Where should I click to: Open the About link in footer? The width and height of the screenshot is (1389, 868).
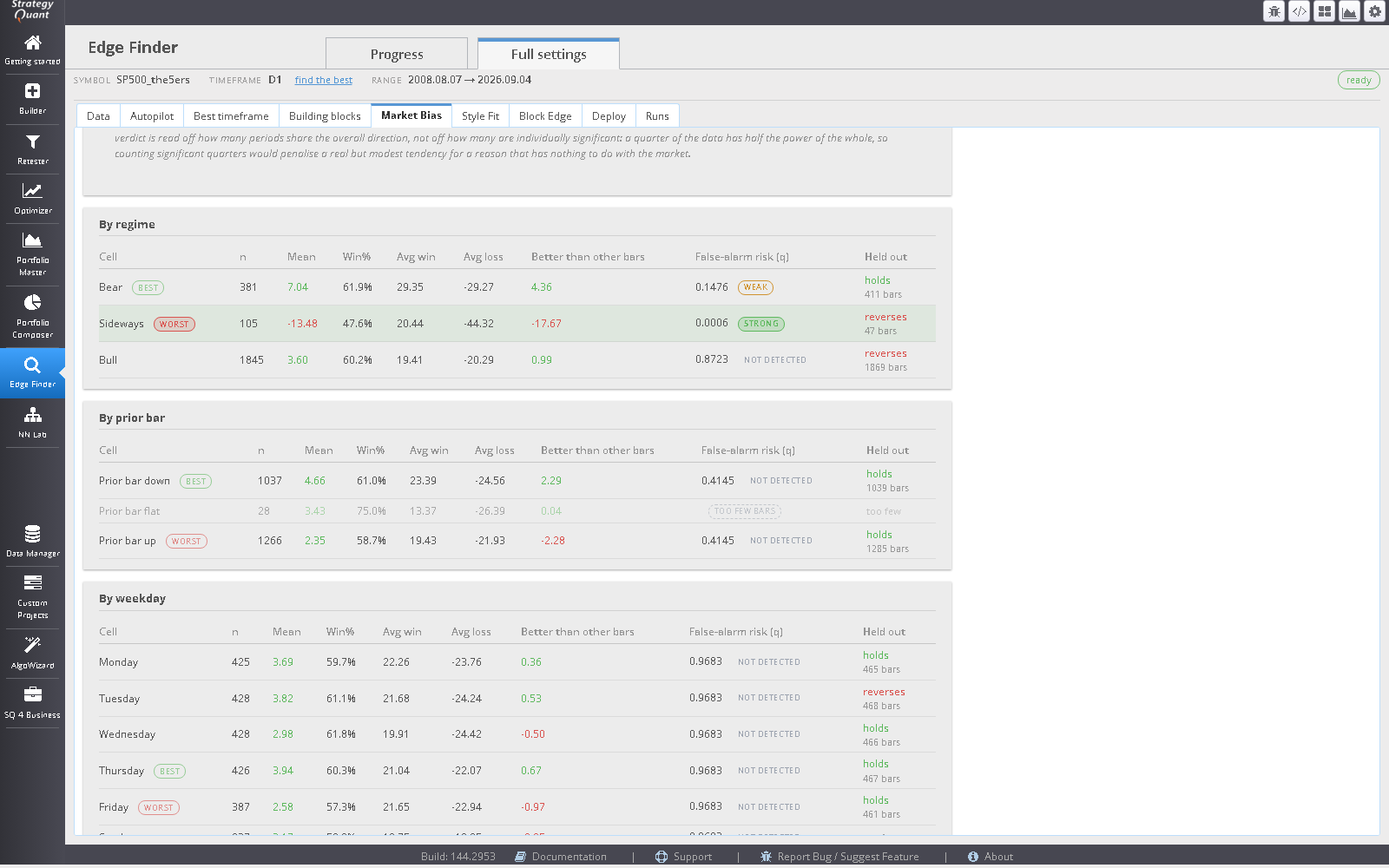tap(998, 857)
